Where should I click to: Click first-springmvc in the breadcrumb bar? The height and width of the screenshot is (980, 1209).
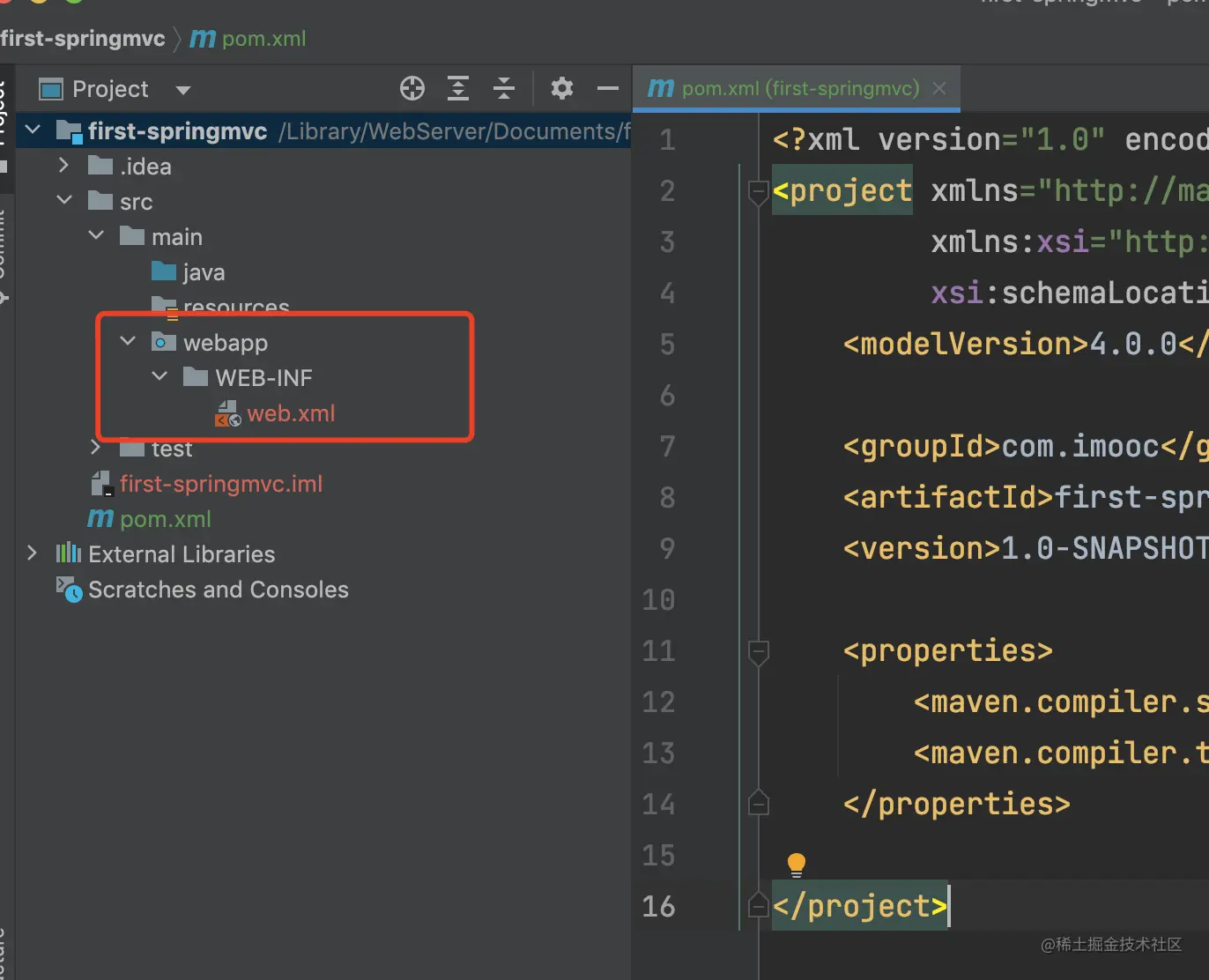click(83, 39)
